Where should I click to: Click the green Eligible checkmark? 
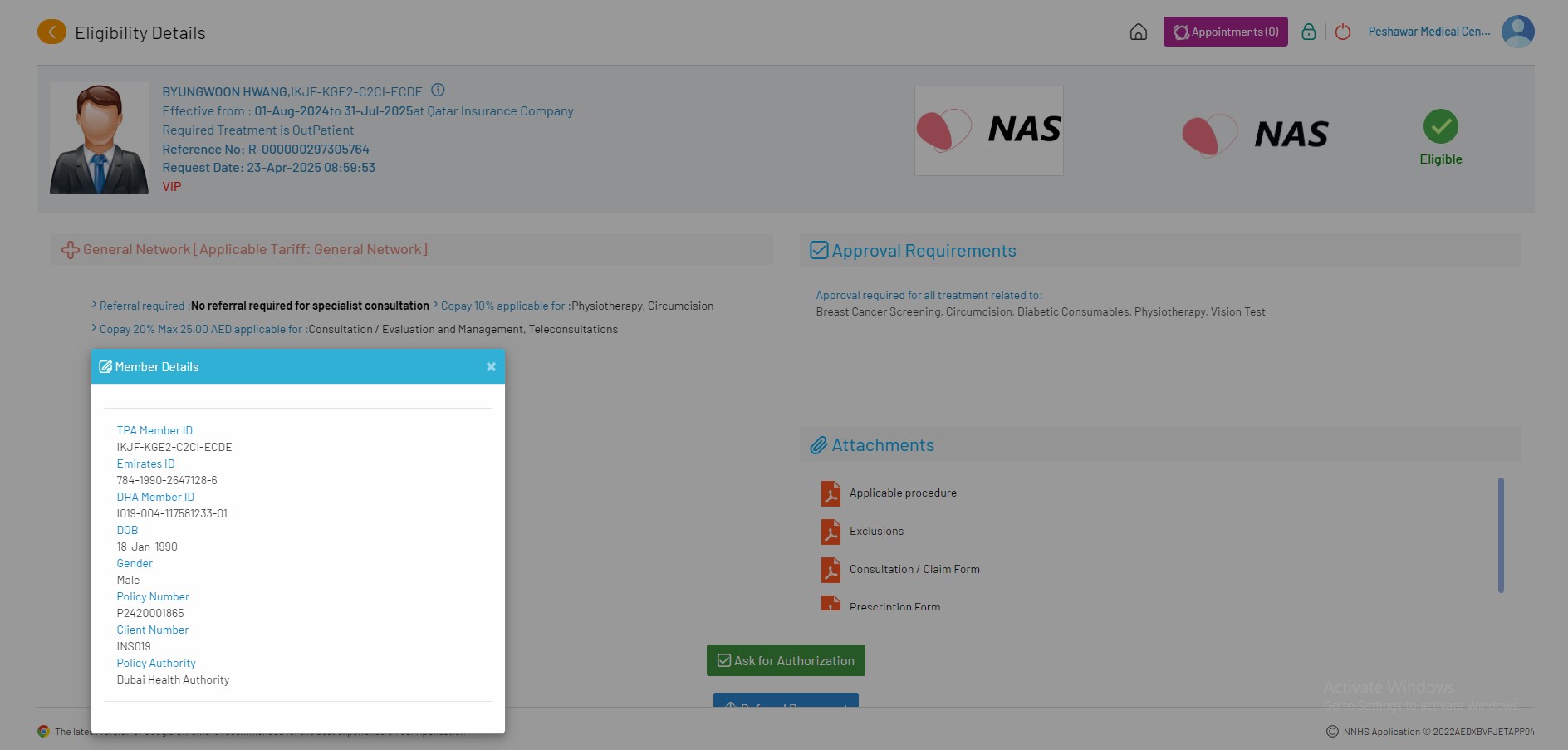[1440, 127]
